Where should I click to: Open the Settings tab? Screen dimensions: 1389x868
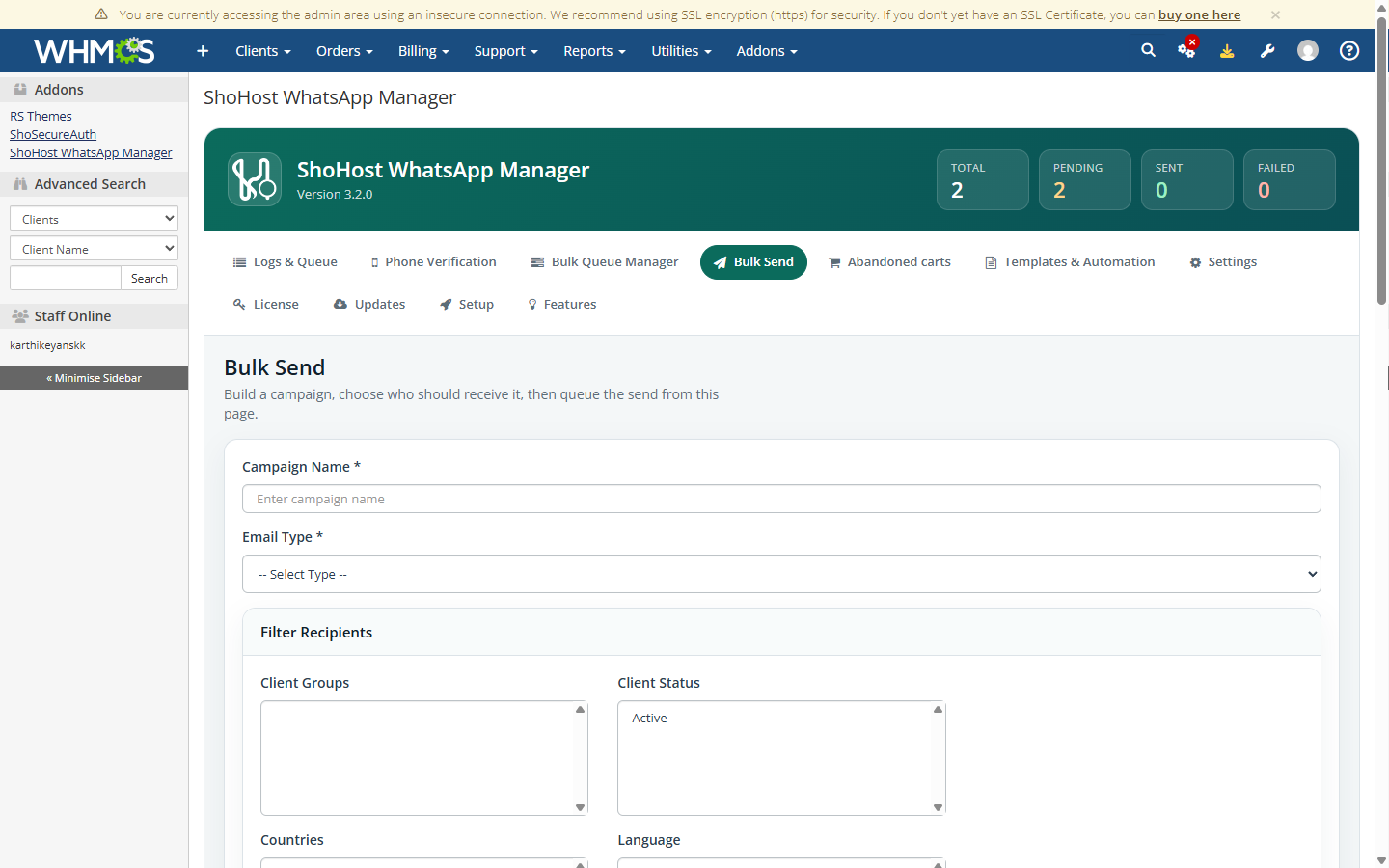pos(1223,262)
